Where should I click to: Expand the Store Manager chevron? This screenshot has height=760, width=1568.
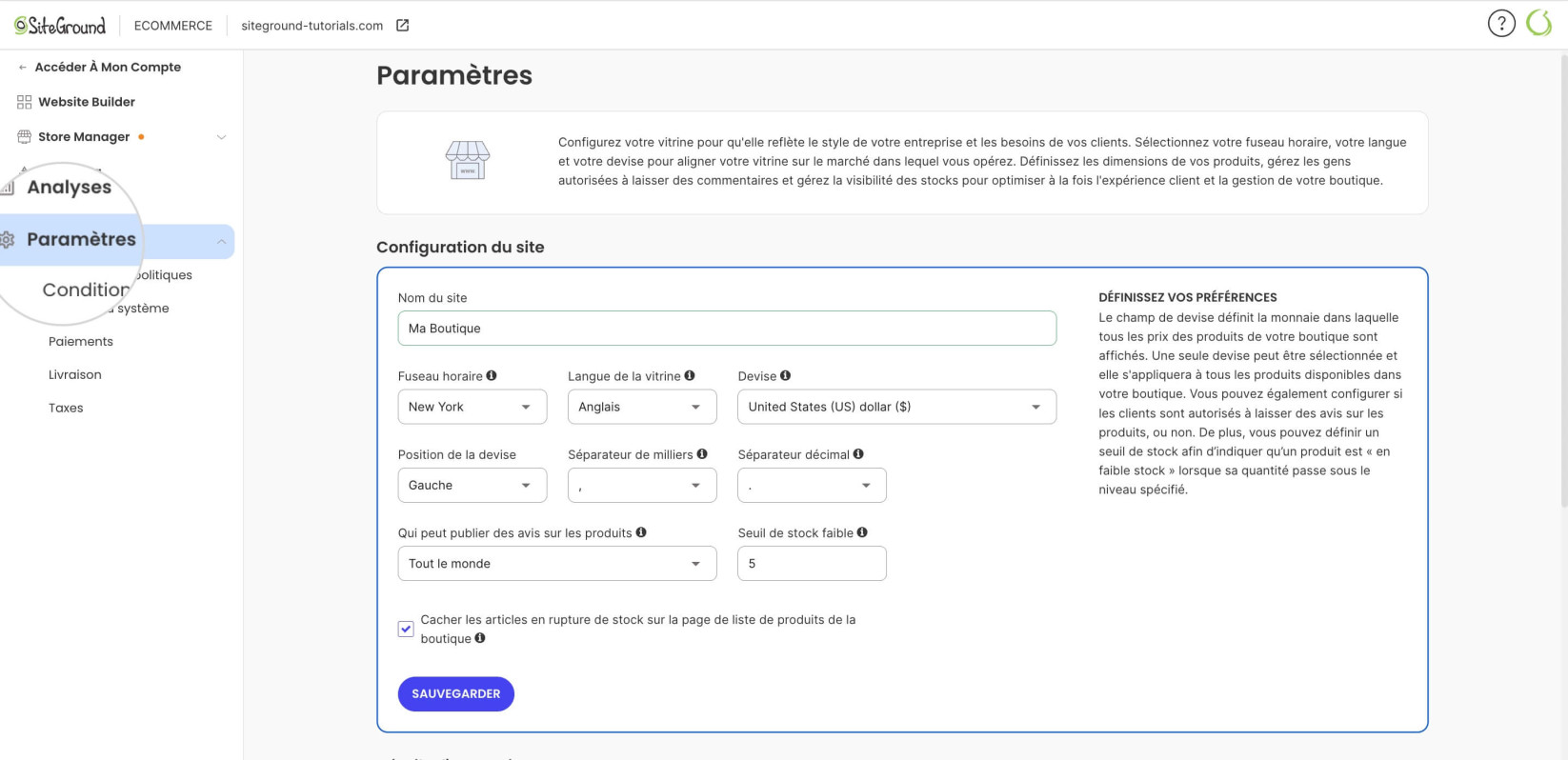[x=221, y=137]
